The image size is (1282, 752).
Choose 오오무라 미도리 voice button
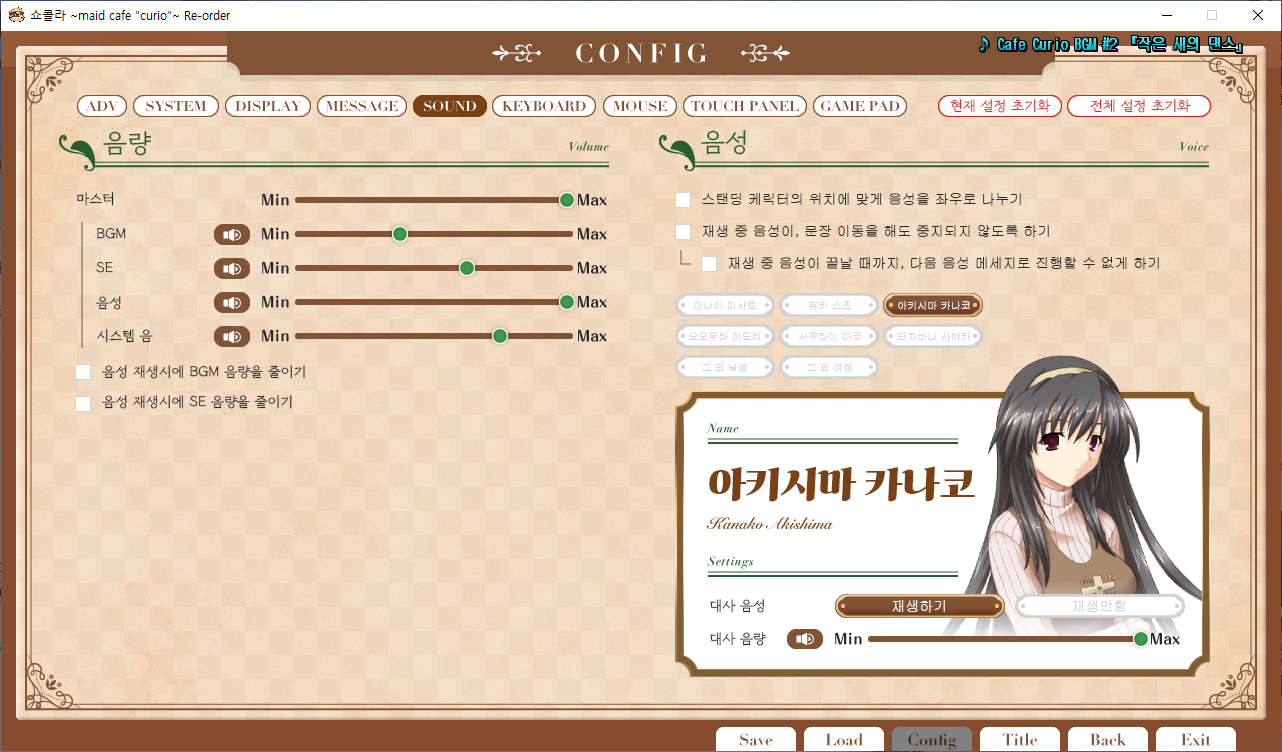[725, 336]
